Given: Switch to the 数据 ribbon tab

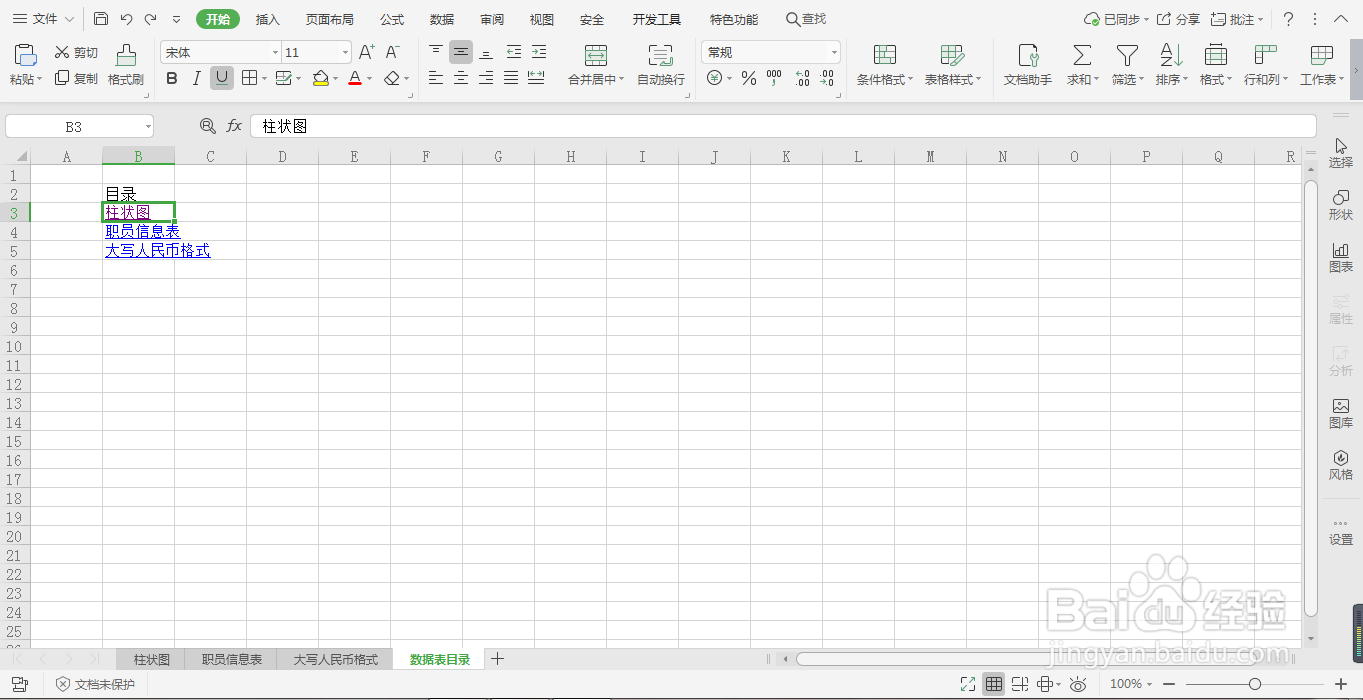Looking at the screenshot, I should coord(442,19).
